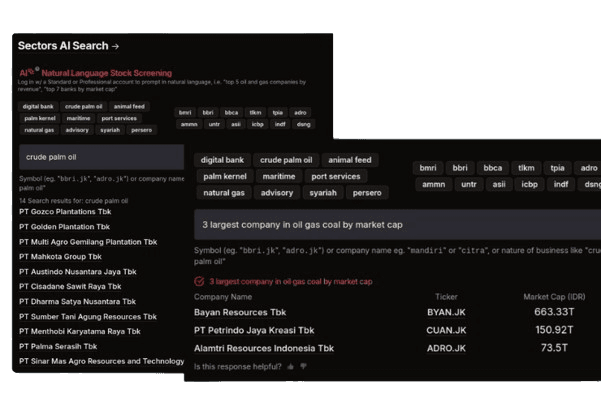Open PT Austindo Nusantara Jaya Tbk result
This screenshot has height=415, width=601.
pos(78,272)
